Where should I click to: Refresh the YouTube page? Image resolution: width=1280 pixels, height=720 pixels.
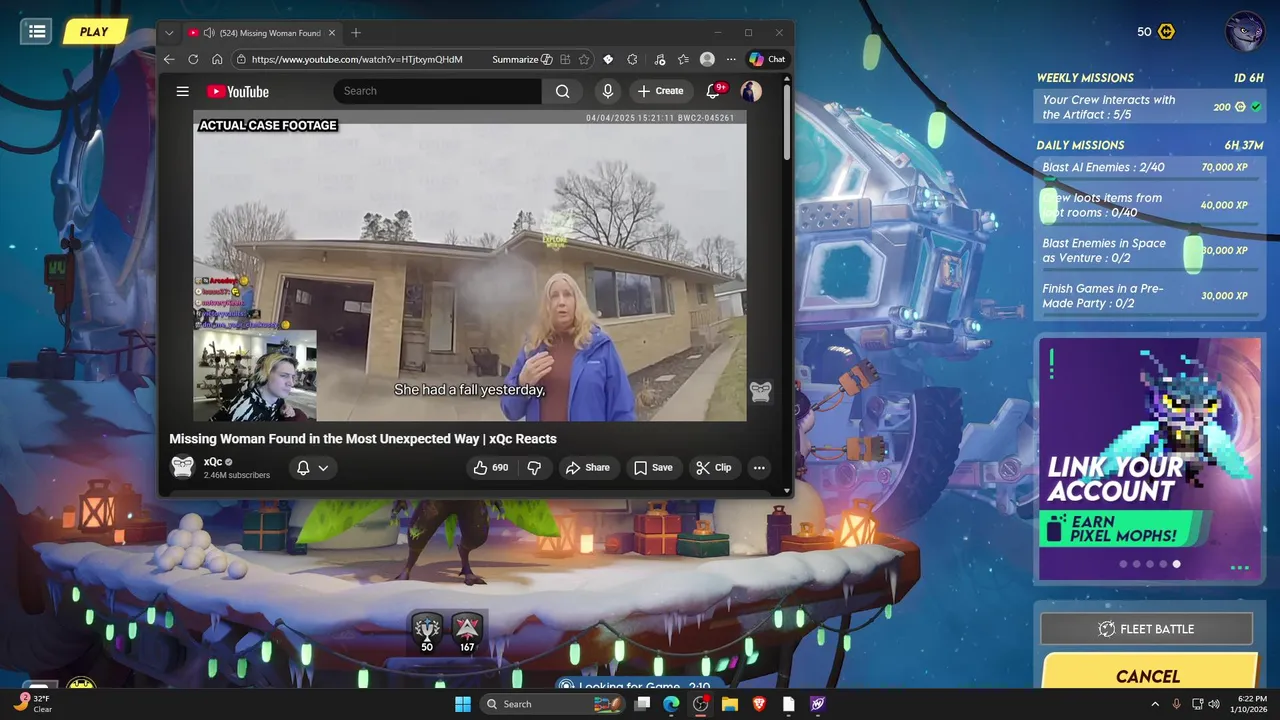pos(193,59)
